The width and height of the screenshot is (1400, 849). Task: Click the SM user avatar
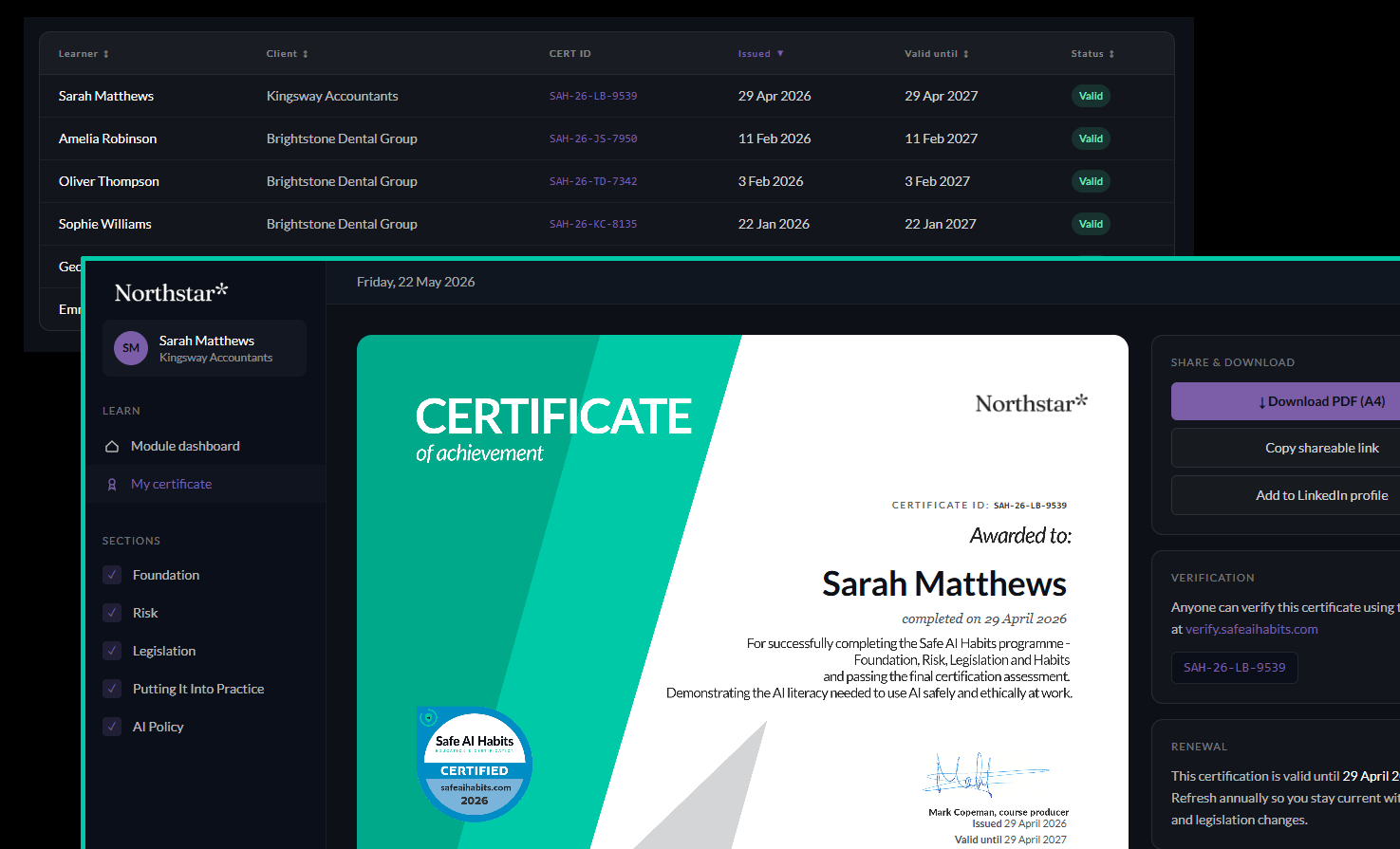(x=131, y=348)
